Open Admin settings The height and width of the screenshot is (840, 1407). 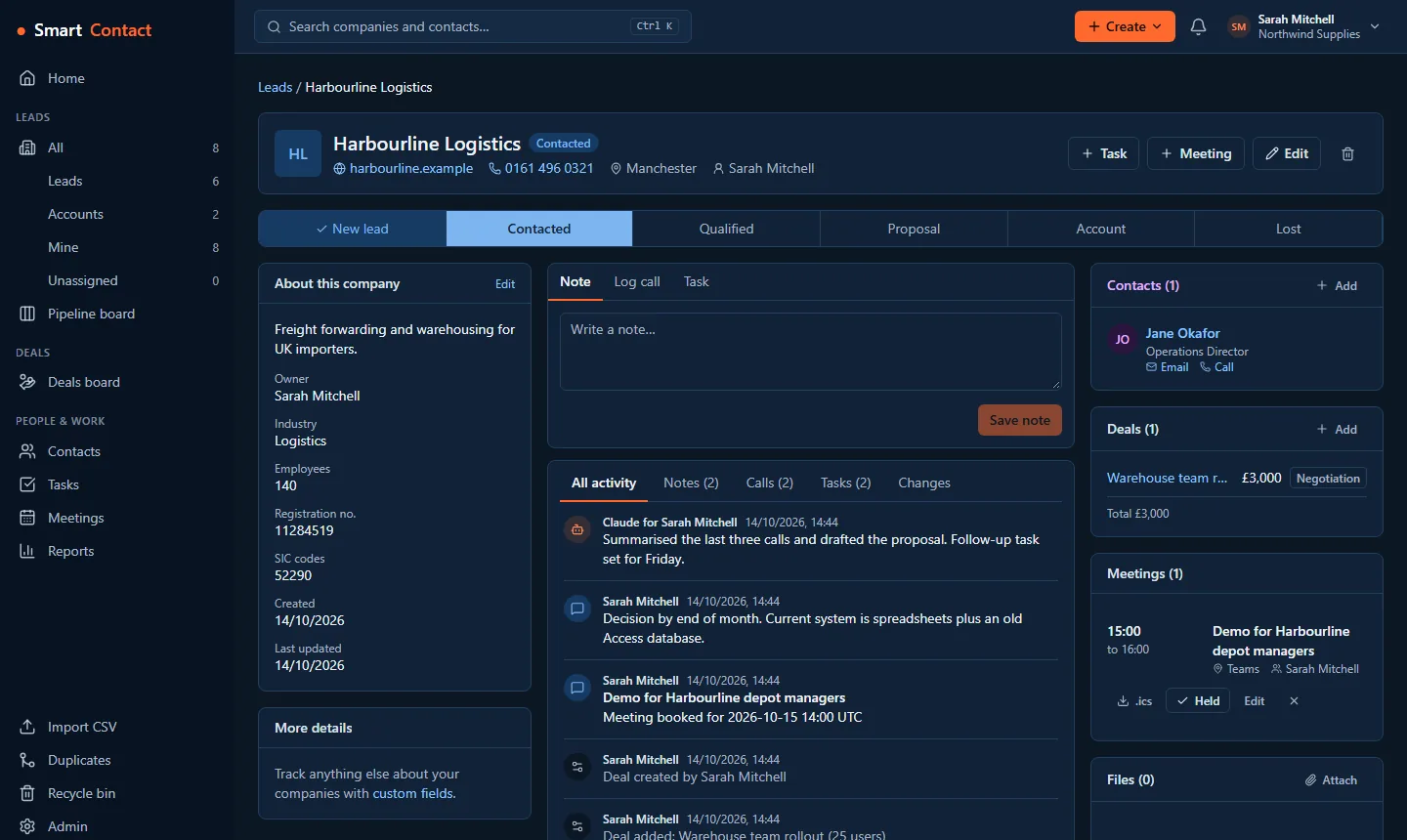click(x=117, y=826)
